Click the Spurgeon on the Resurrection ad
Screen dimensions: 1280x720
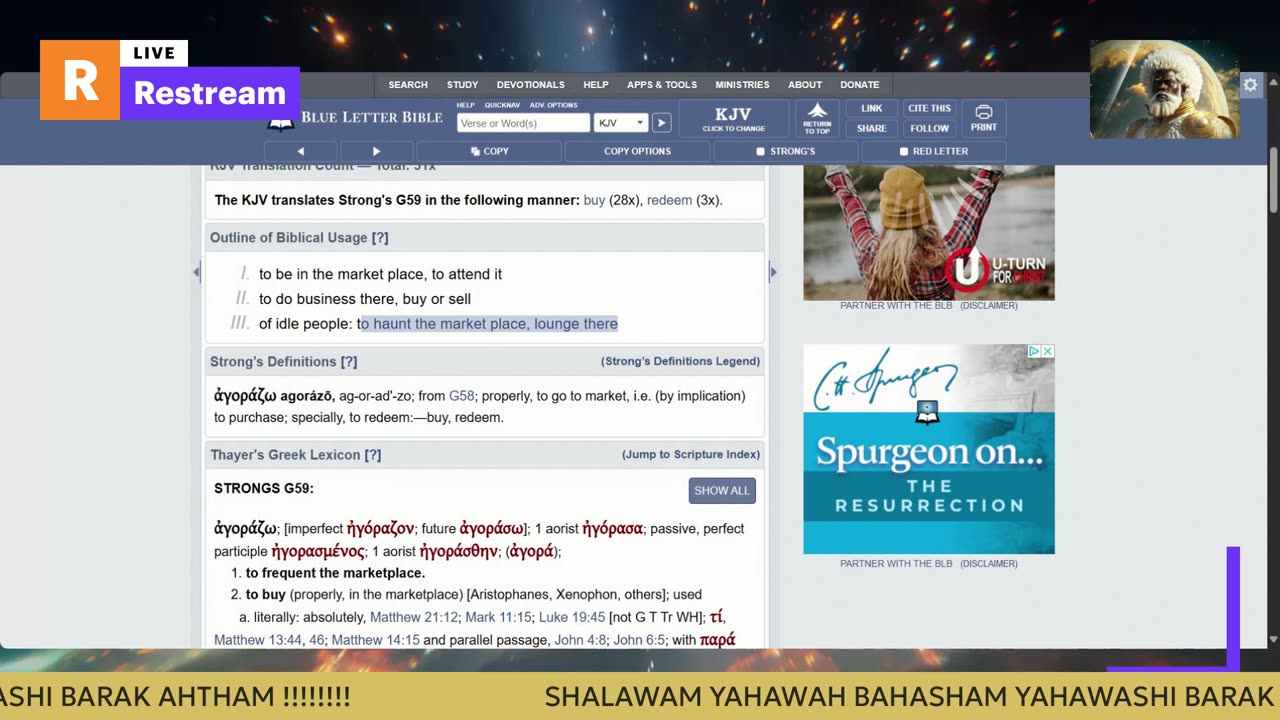pos(929,449)
